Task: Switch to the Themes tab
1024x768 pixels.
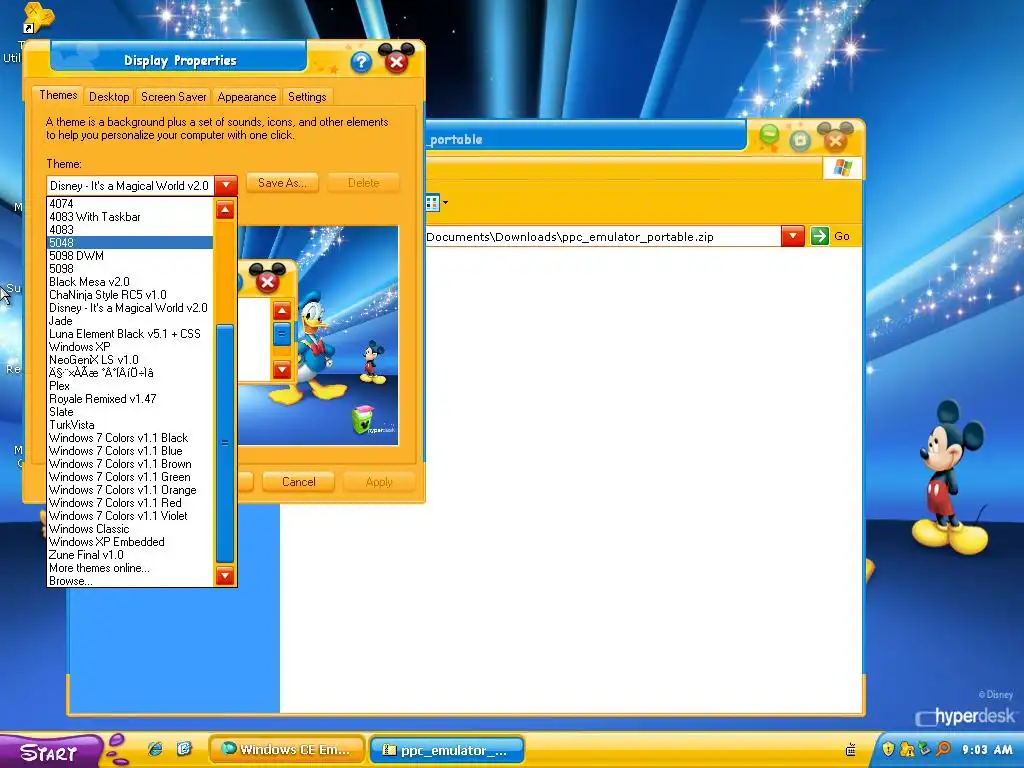Action: (58, 95)
